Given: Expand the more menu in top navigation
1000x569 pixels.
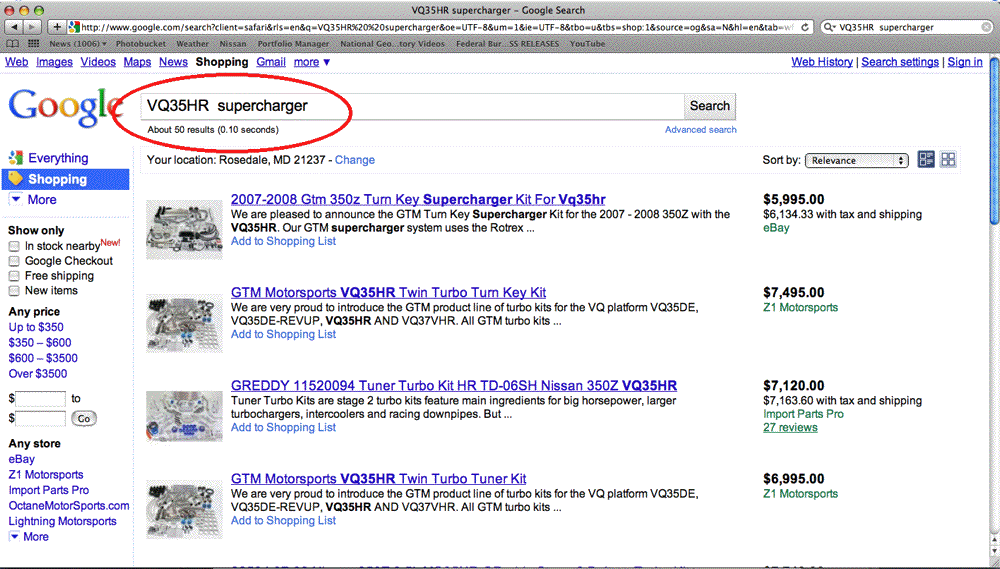Looking at the screenshot, I should point(312,62).
